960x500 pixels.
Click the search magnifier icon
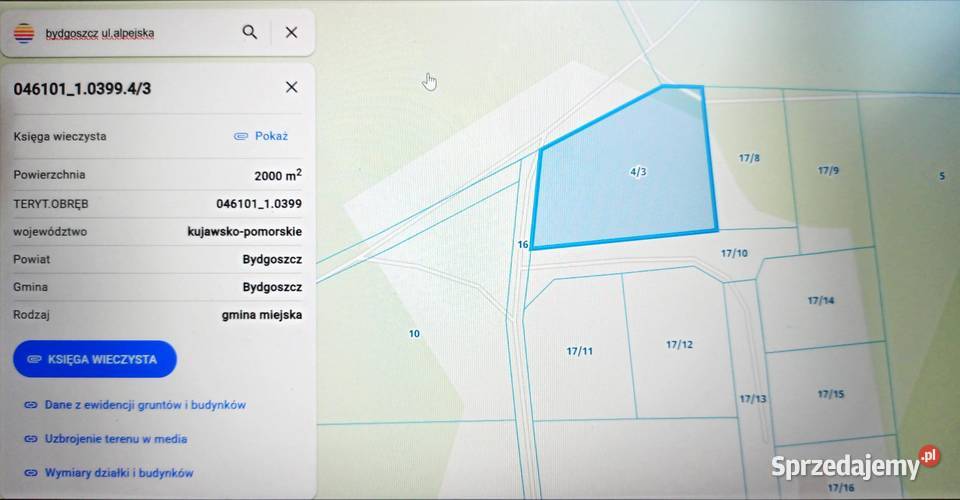(x=249, y=32)
